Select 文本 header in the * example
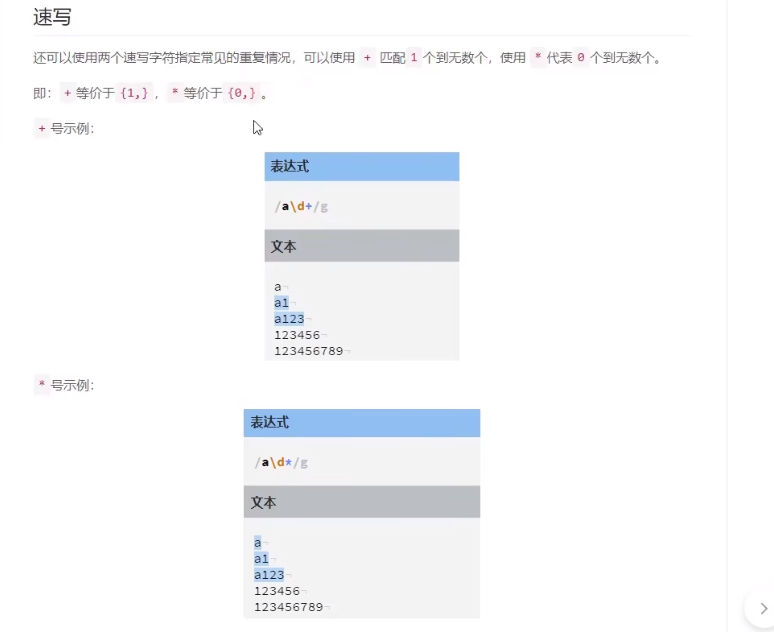 click(x=263, y=502)
